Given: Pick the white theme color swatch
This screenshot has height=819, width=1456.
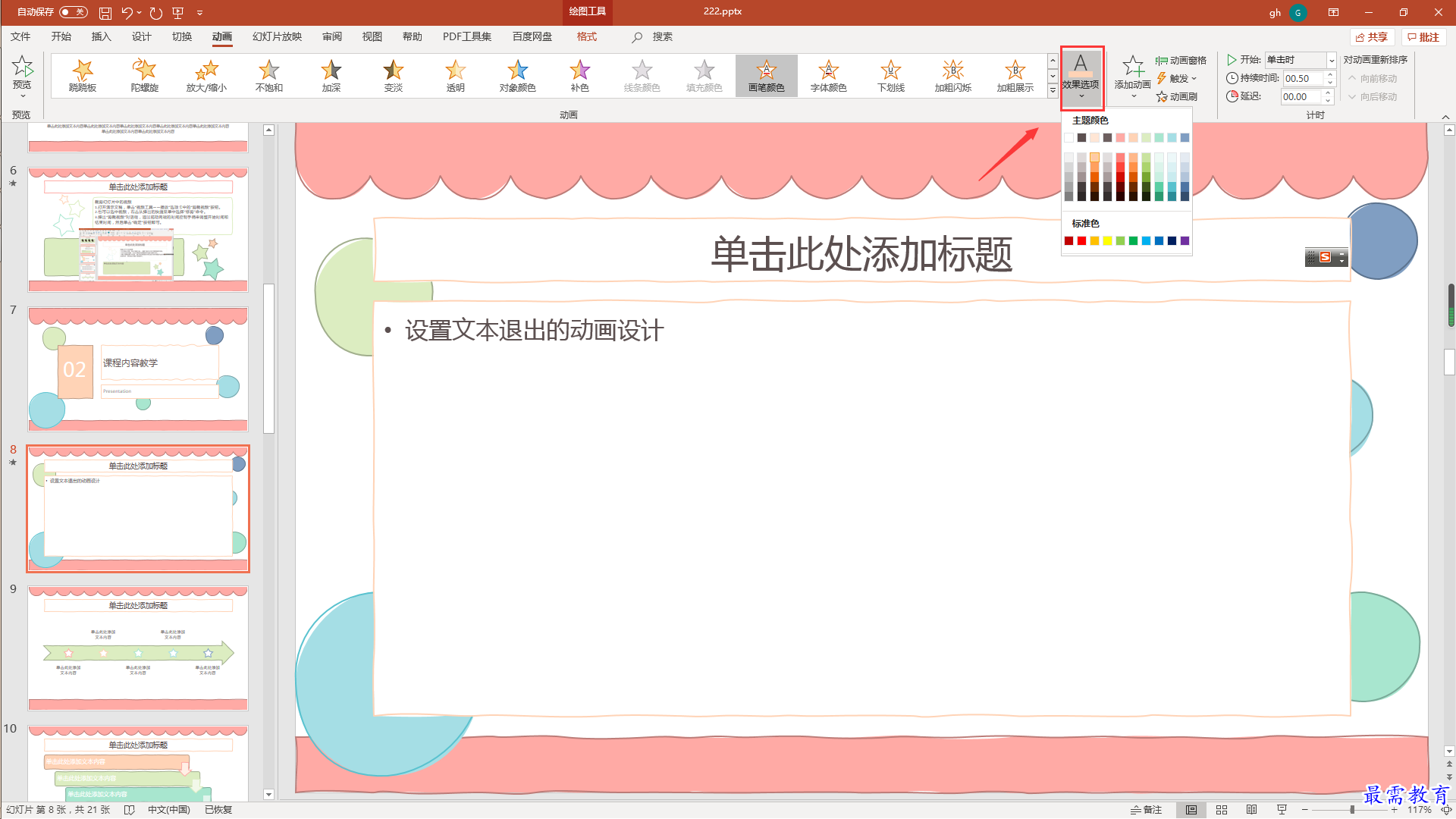Looking at the screenshot, I should 1068,138.
